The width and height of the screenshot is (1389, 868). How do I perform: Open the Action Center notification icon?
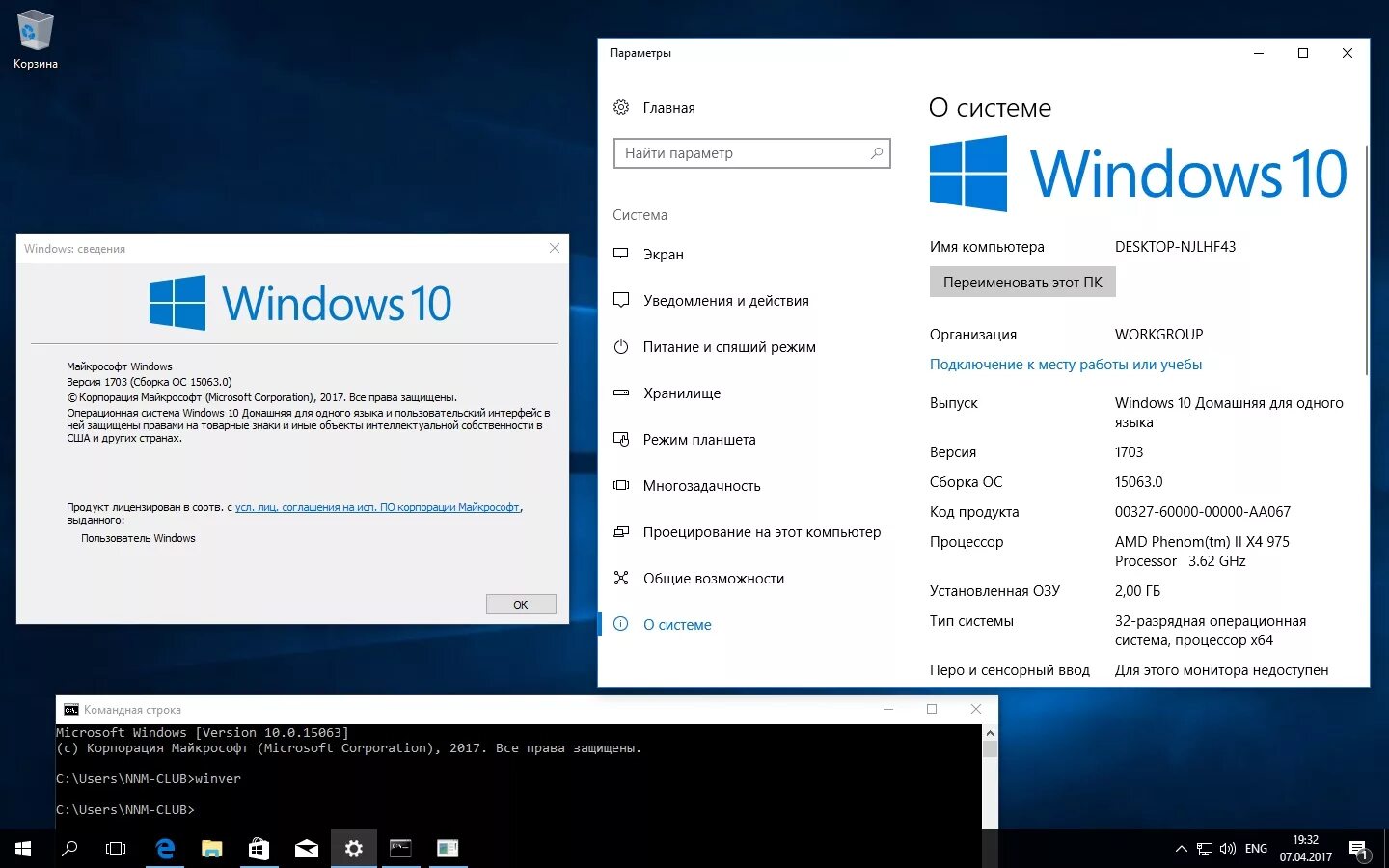pos(1358,850)
